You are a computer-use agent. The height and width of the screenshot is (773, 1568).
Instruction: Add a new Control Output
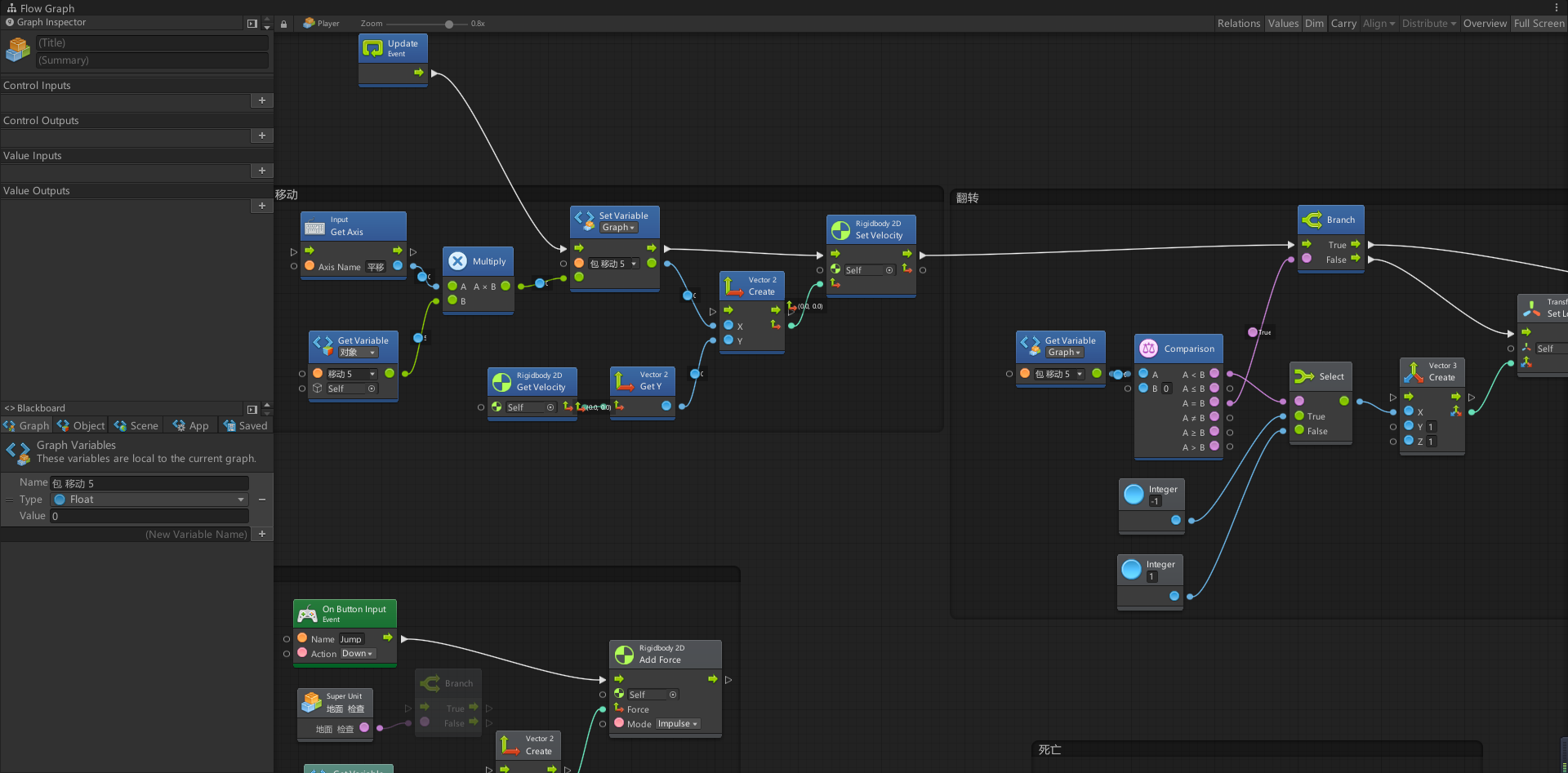262,135
